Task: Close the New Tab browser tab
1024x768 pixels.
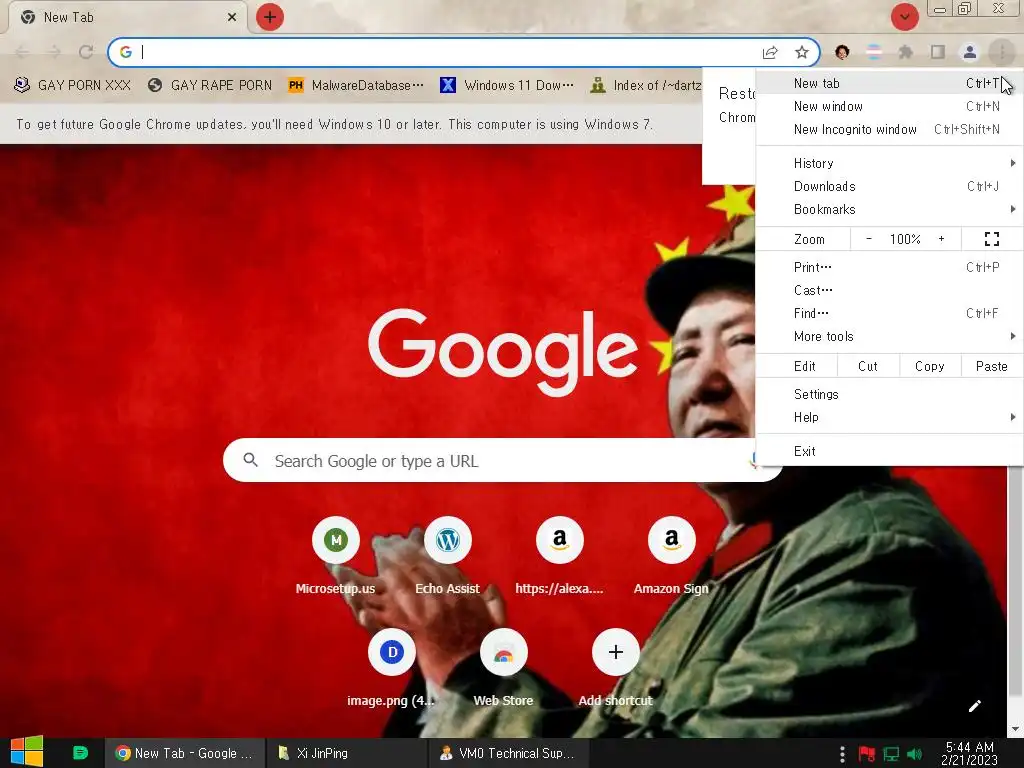Action: (x=232, y=17)
